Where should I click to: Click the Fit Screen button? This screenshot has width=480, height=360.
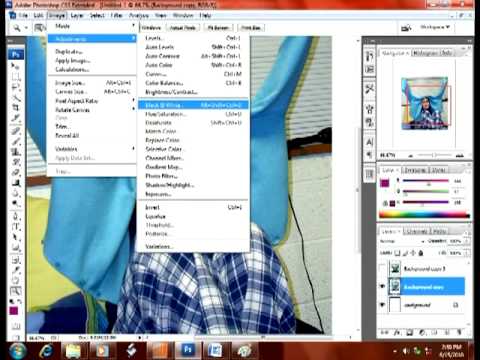coord(218,28)
